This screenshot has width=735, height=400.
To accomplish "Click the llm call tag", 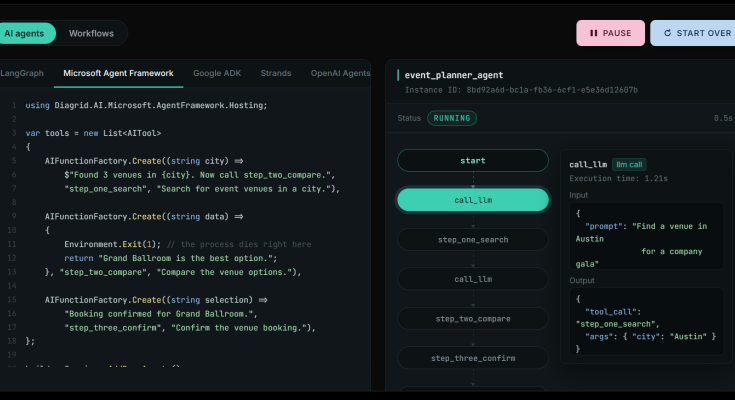I will coord(629,165).
